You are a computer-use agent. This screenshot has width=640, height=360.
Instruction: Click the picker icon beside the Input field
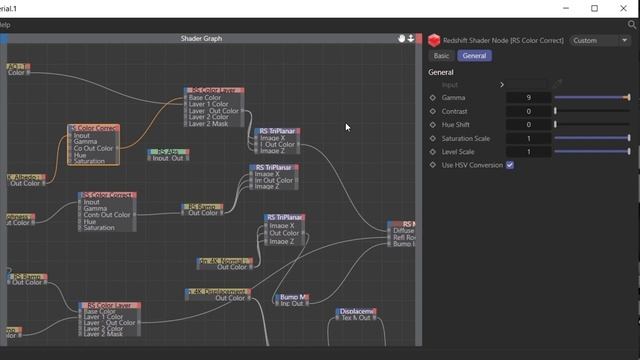pyautogui.click(x=558, y=84)
